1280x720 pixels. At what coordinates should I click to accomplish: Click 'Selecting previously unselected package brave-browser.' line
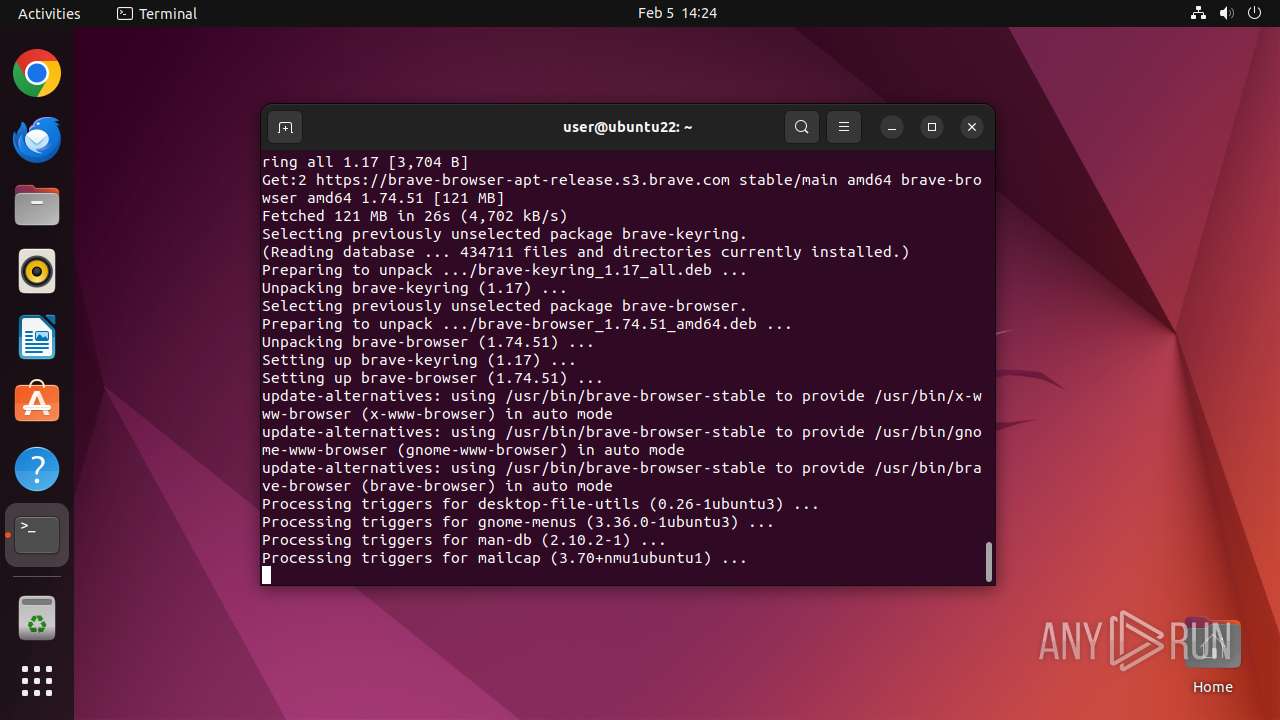pos(505,306)
